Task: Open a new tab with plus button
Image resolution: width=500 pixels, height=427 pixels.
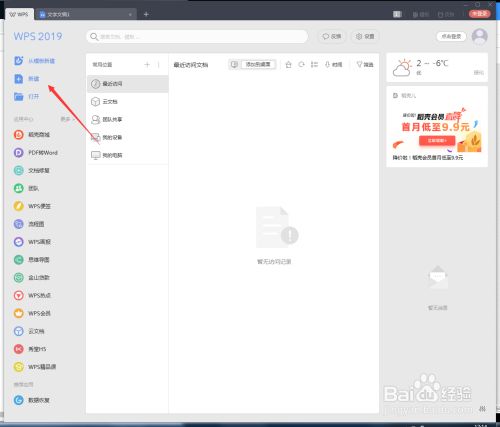Action: [x=146, y=14]
